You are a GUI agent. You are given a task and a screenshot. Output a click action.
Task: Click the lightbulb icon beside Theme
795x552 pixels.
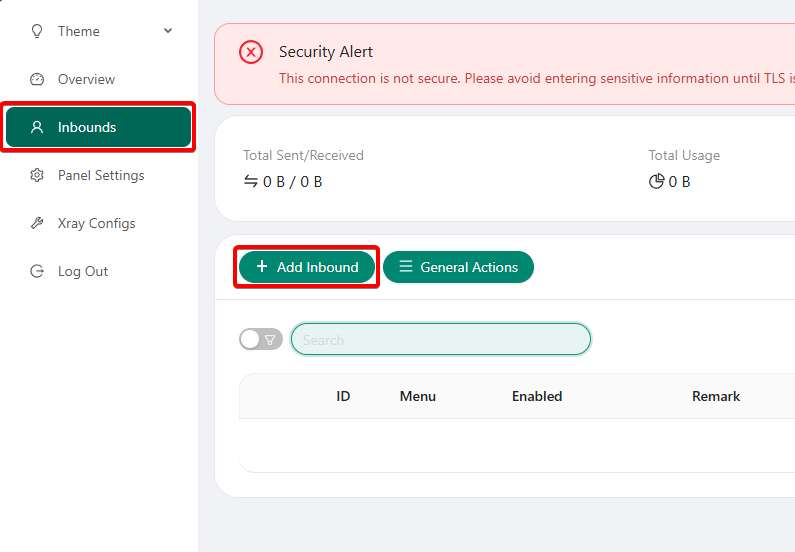[37, 31]
